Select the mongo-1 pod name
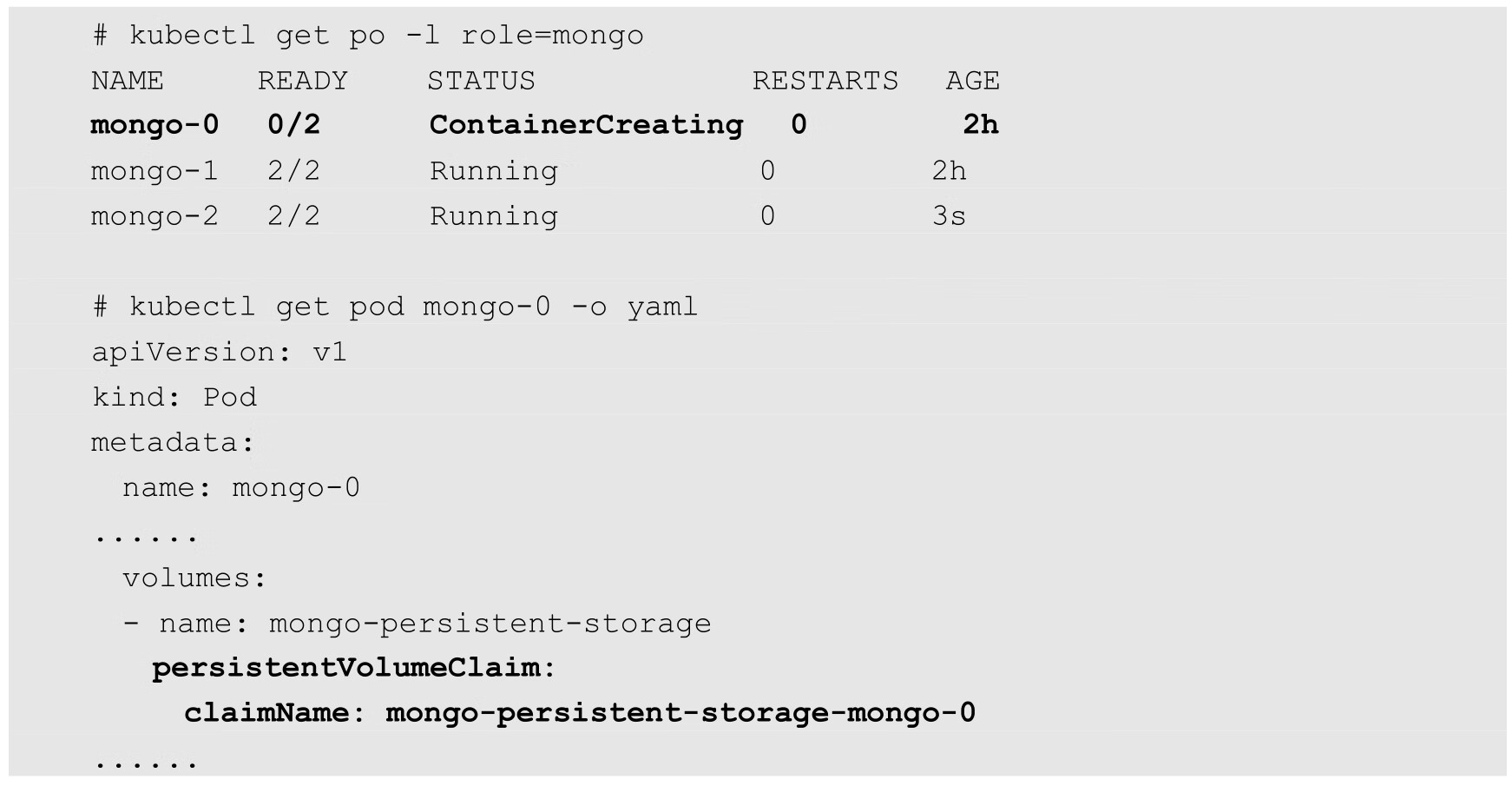This screenshot has width=1512, height=786. tap(154, 171)
